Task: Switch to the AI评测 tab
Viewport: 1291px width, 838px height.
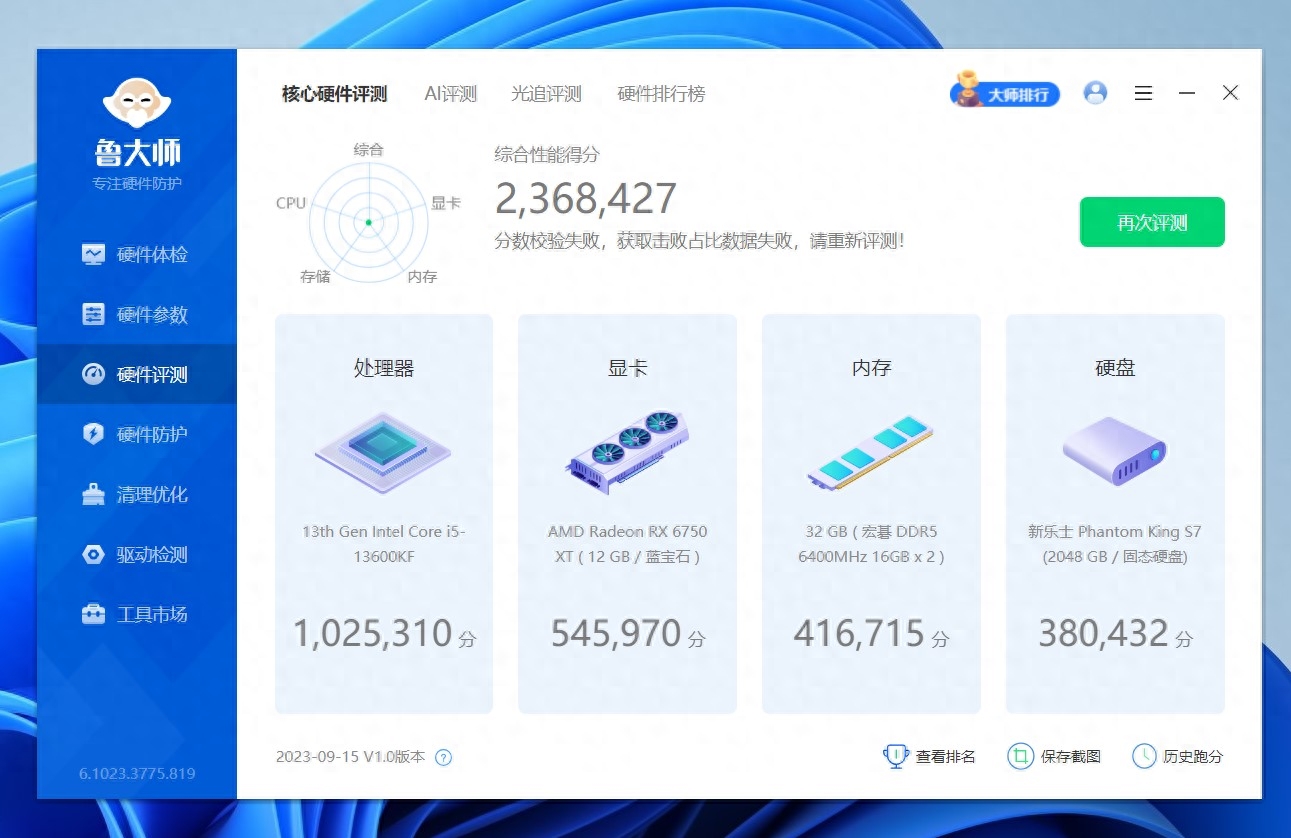Action: tap(451, 94)
